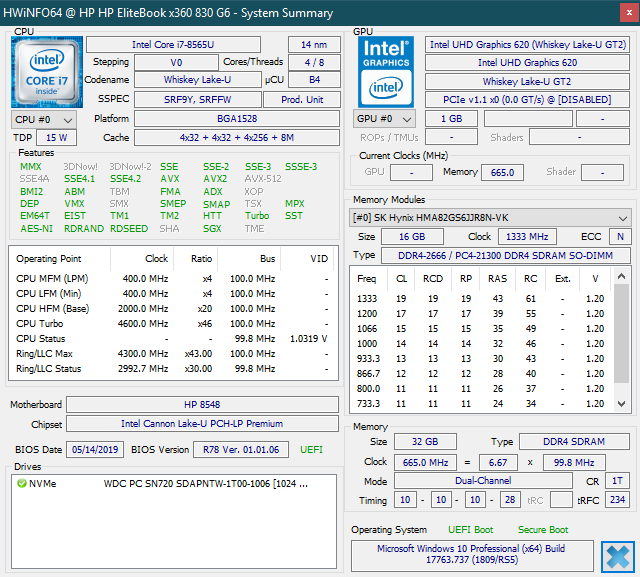Click the Intel Graphics logo
The width and height of the screenshot is (640, 577).
(x=386, y=70)
